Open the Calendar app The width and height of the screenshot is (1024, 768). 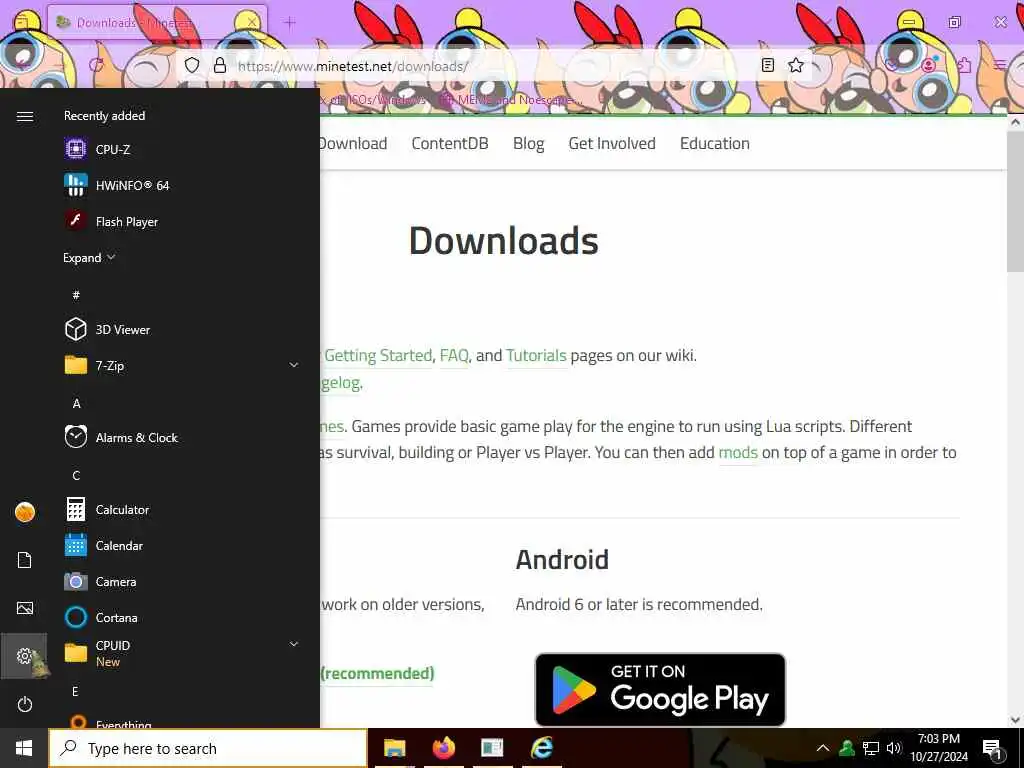click(183, 545)
